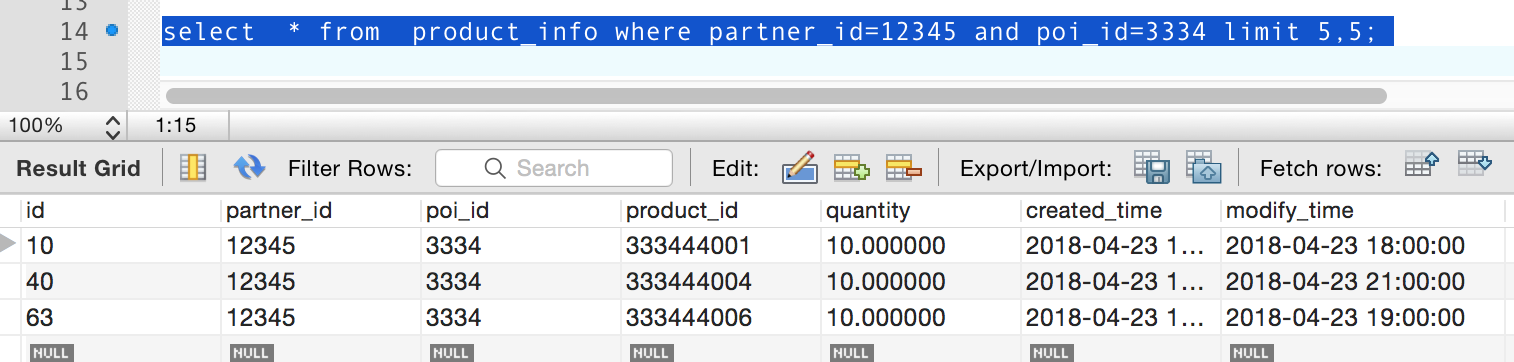The image size is (1514, 362).
Task: Import records from an external file
Action: coord(1204,167)
